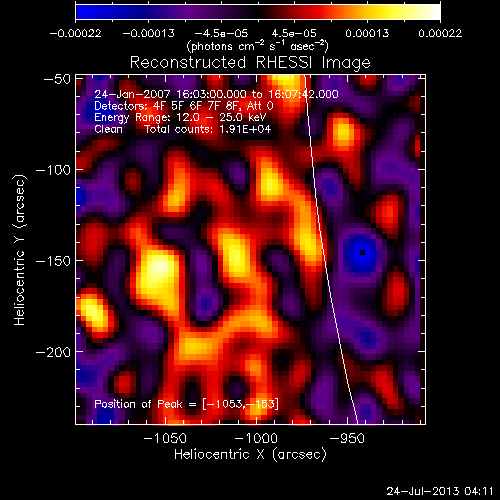Click the black center of the colorbar
The width and height of the screenshot is (500, 500).
point(258,12)
